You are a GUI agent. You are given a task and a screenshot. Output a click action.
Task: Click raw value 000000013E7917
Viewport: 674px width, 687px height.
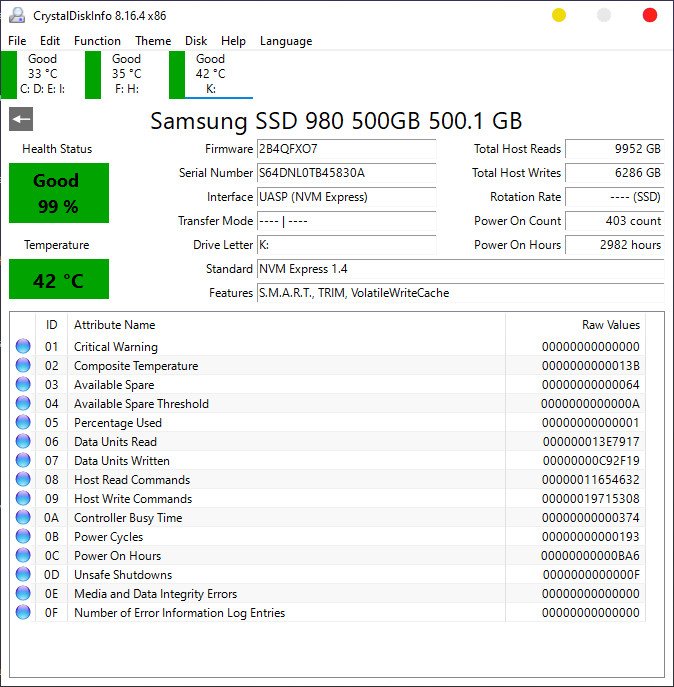pyautogui.click(x=591, y=442)
